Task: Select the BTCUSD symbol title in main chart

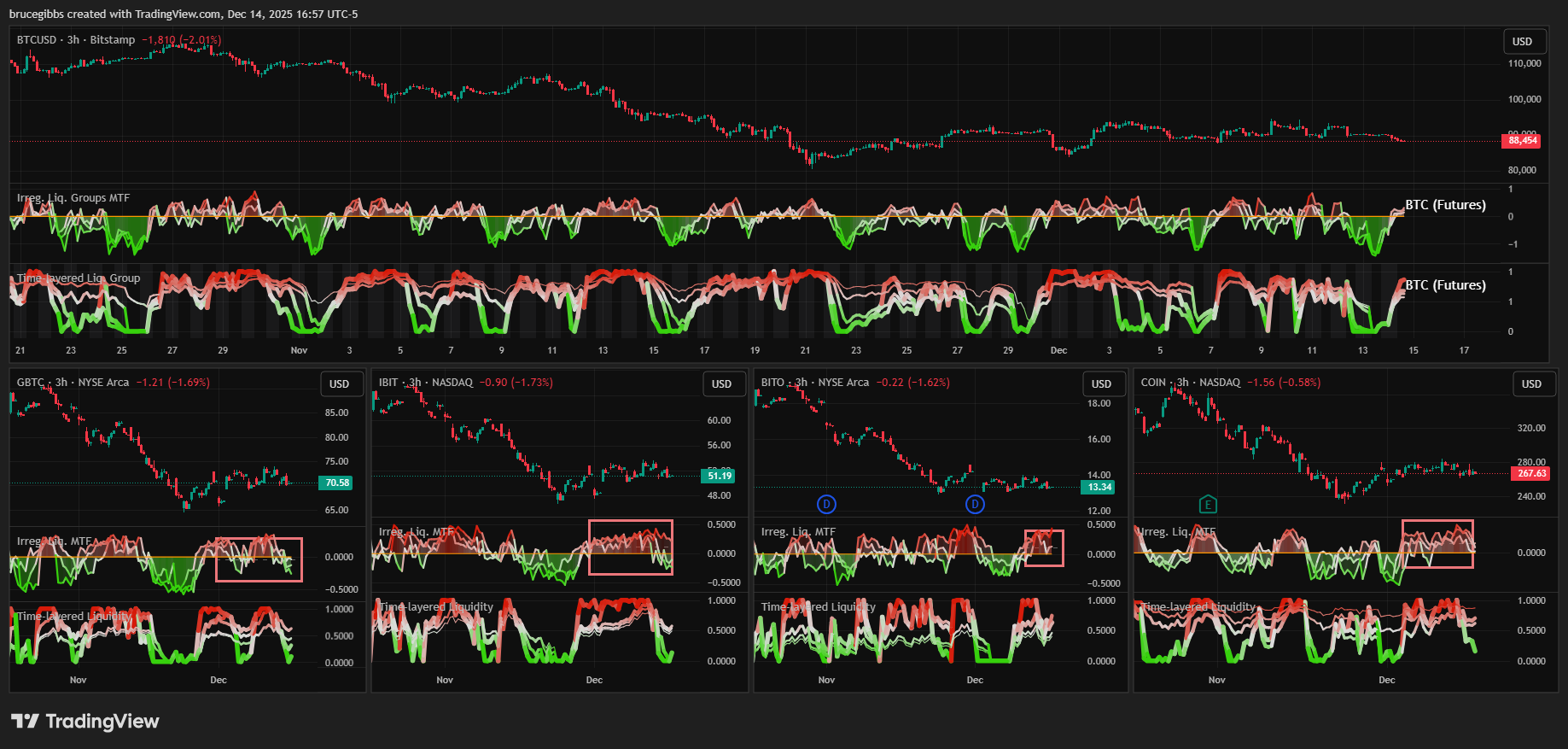Action: coord(37,40)
